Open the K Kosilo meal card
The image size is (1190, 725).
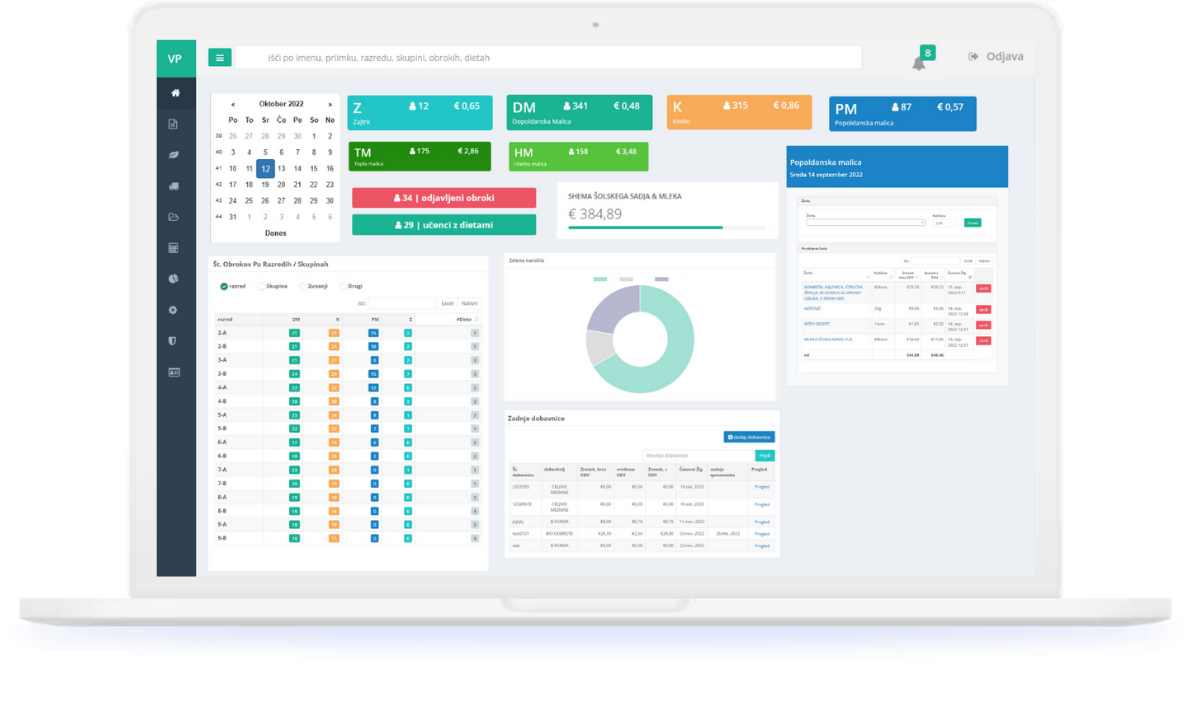tap(739, 112)
